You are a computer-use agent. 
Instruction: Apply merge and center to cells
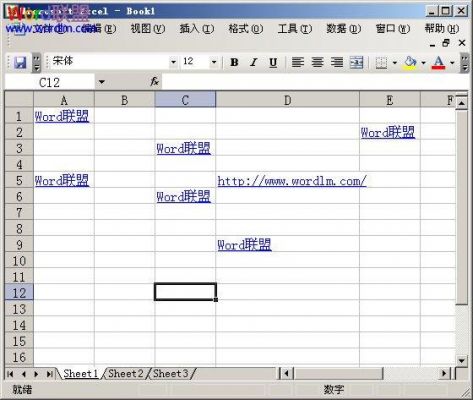click(356, 62)
